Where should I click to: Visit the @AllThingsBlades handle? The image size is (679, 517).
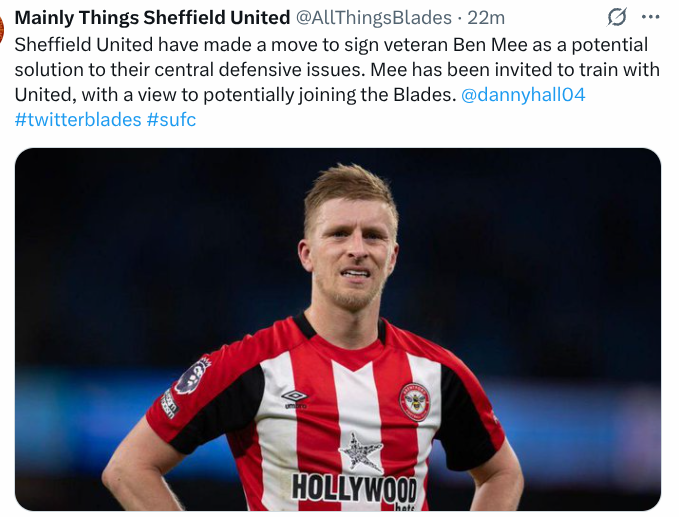[374, 18]
